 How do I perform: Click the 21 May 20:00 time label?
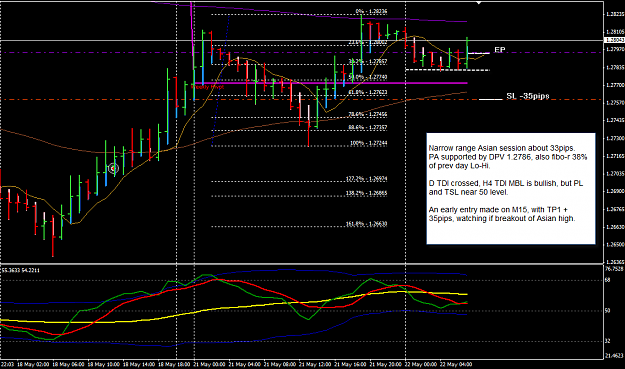(x=385, y=365)
